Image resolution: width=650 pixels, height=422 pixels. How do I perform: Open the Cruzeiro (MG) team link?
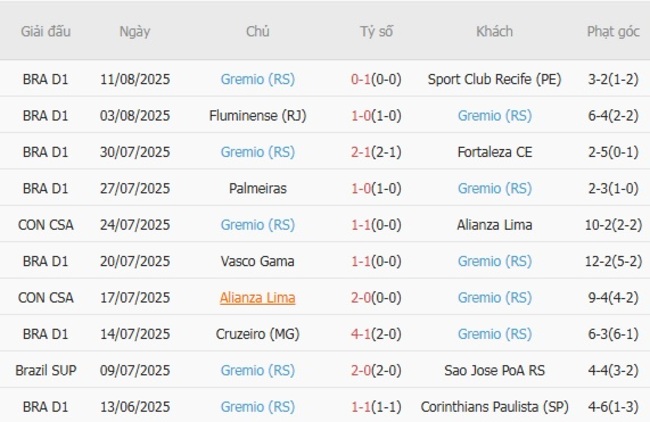point(257,334)
